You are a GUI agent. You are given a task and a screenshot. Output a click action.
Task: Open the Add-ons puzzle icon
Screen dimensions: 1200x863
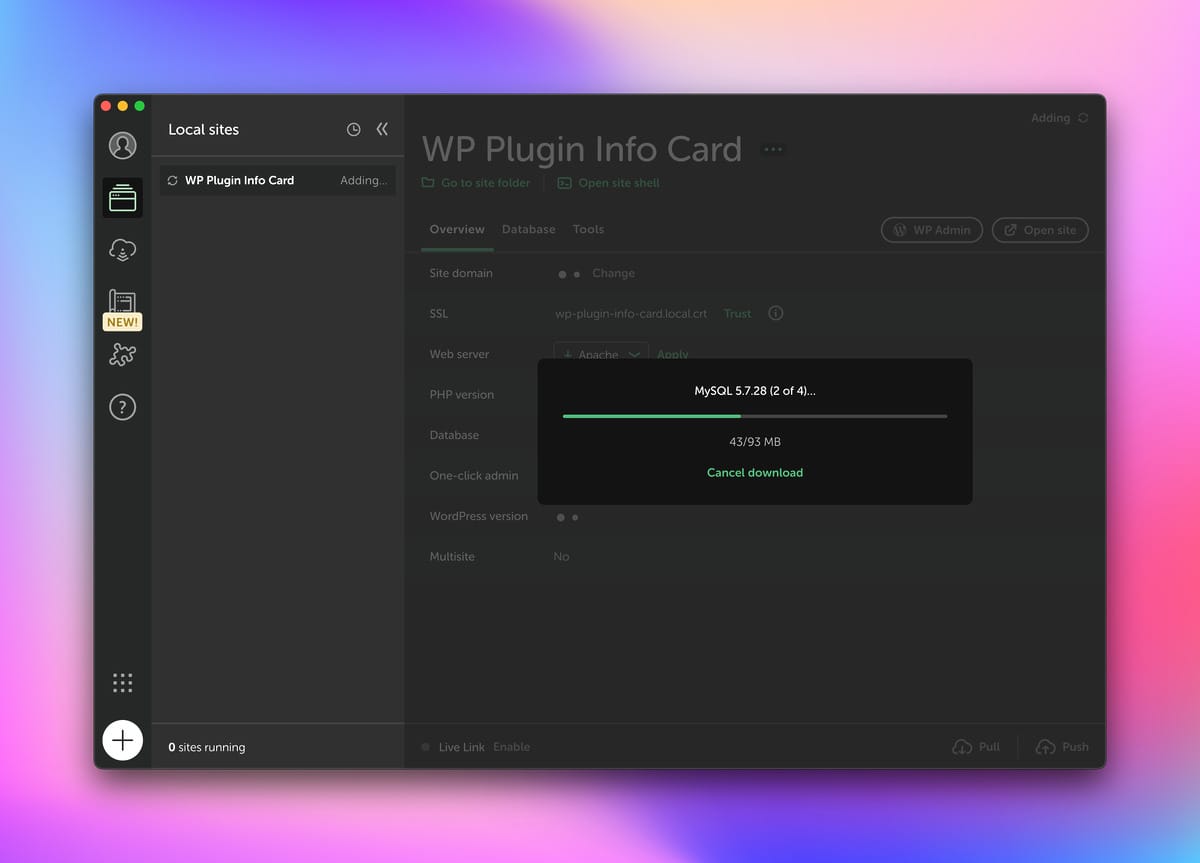tap(122, 355)
